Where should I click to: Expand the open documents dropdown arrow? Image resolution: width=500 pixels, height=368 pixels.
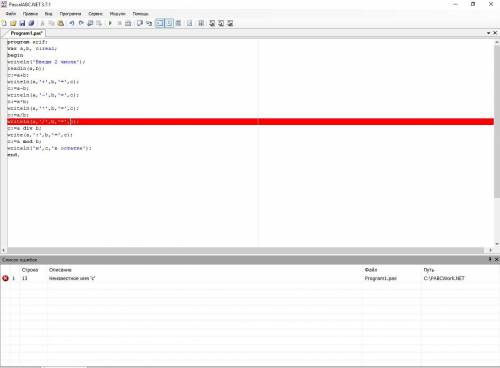488,33
